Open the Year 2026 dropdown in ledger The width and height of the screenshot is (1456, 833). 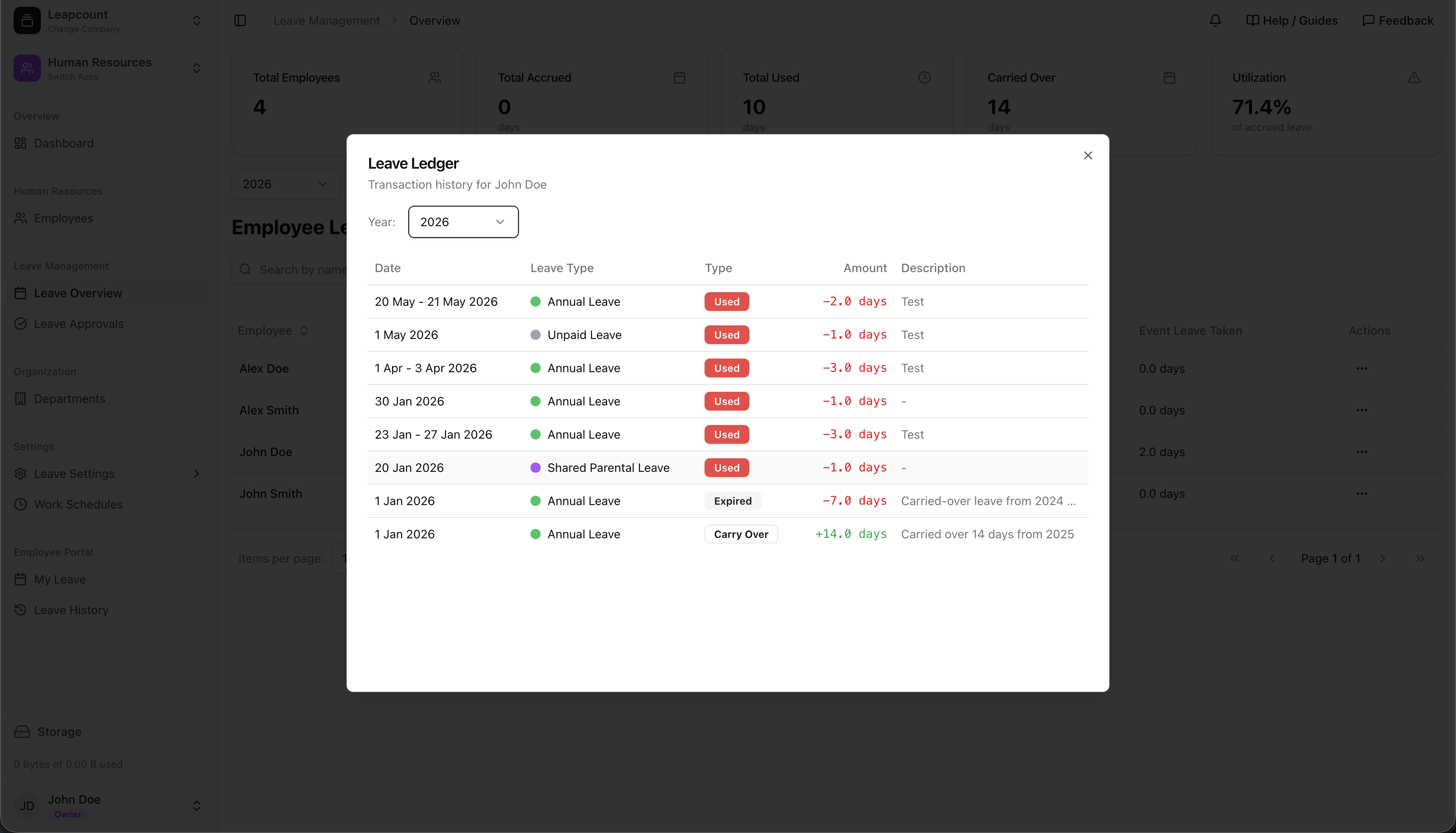pyautogui.click(x=463, y=222)
